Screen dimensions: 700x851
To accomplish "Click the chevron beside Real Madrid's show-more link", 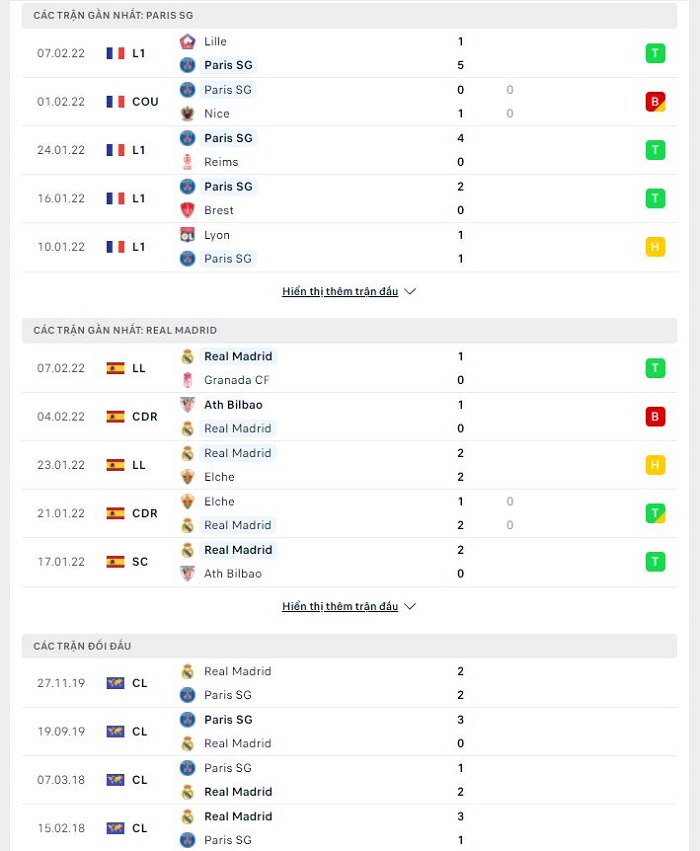I will click(411, 606).
